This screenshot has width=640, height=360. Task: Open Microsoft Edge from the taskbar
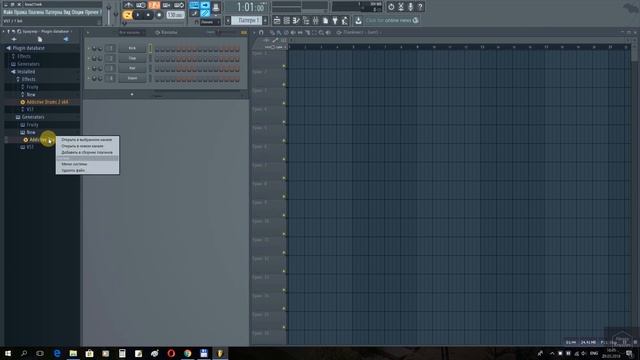click(x=57, y=353)
